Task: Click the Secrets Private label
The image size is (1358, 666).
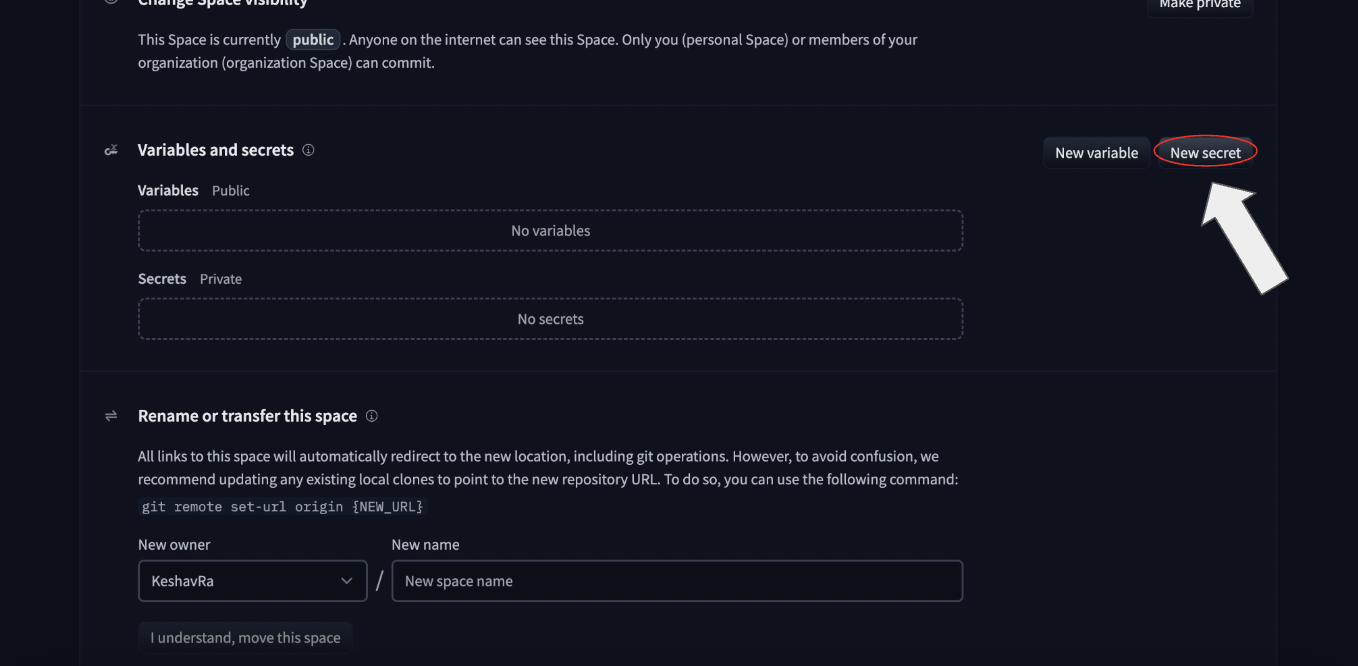Action: pos(190,279)
